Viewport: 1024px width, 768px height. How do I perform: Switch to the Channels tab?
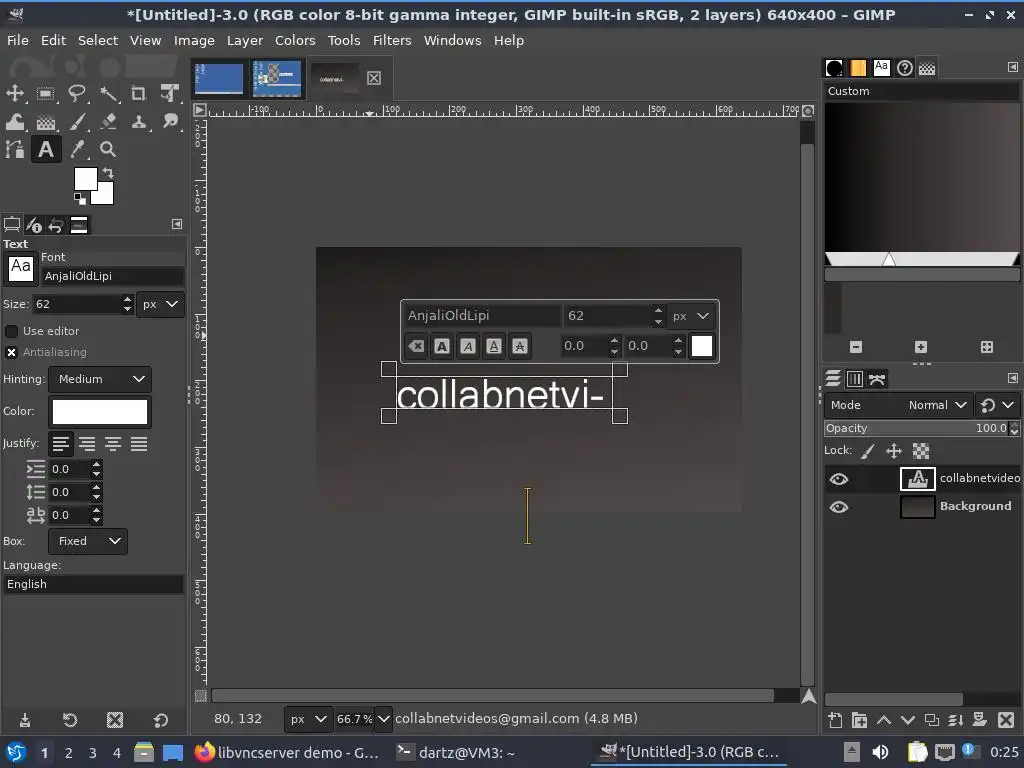point(854,379)
